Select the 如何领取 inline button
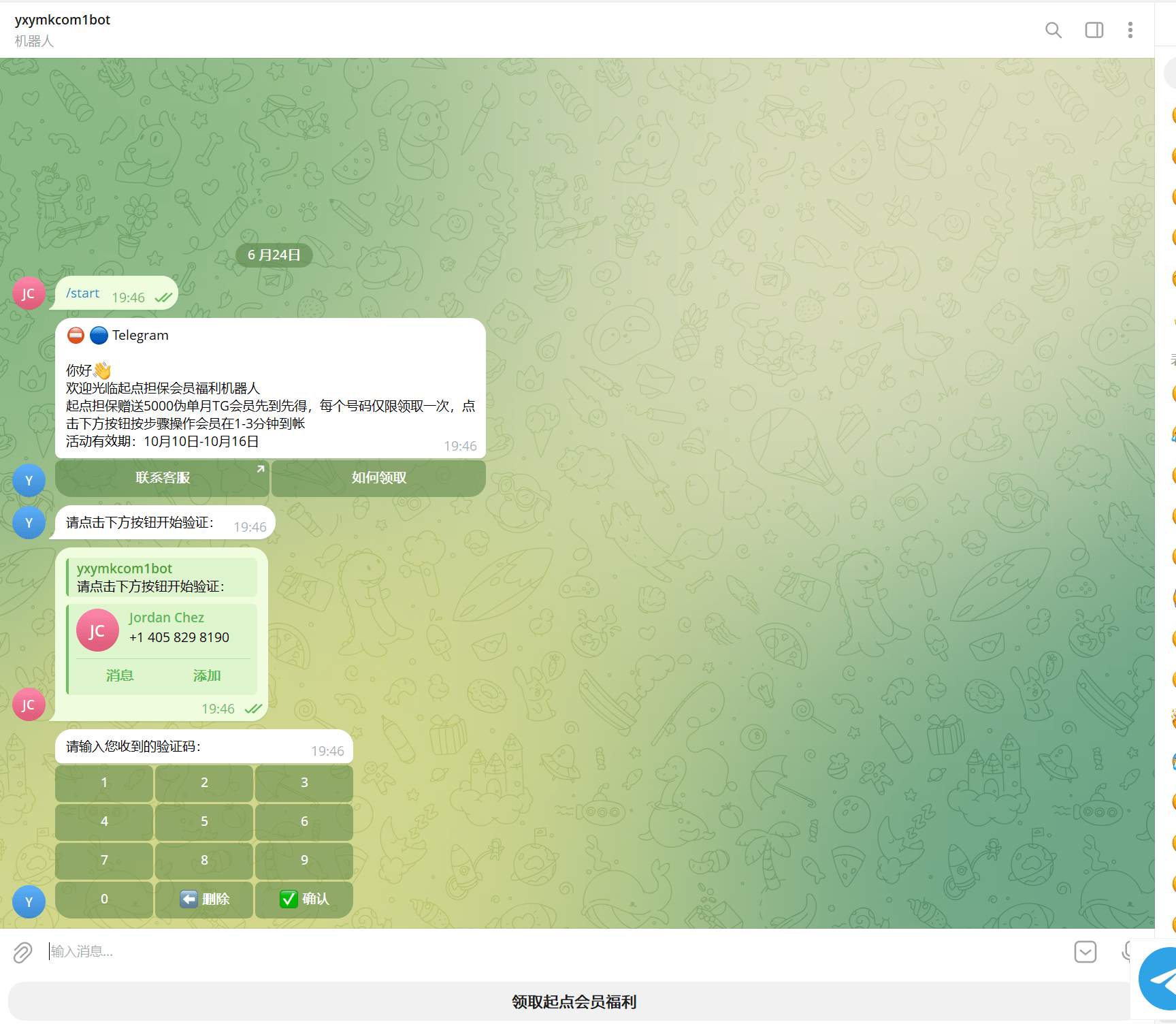The height and width of the screenshot is (1024, 1176). (x=378, y=478)
